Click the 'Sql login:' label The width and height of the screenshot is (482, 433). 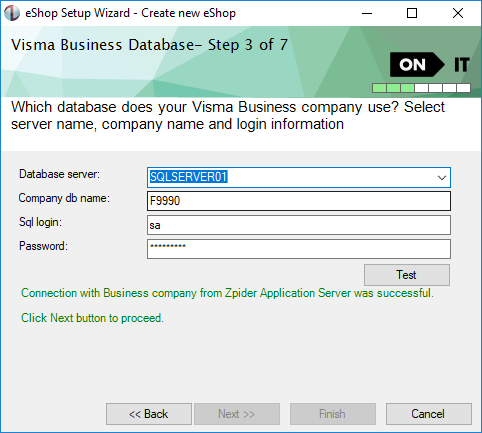(40, 222)
